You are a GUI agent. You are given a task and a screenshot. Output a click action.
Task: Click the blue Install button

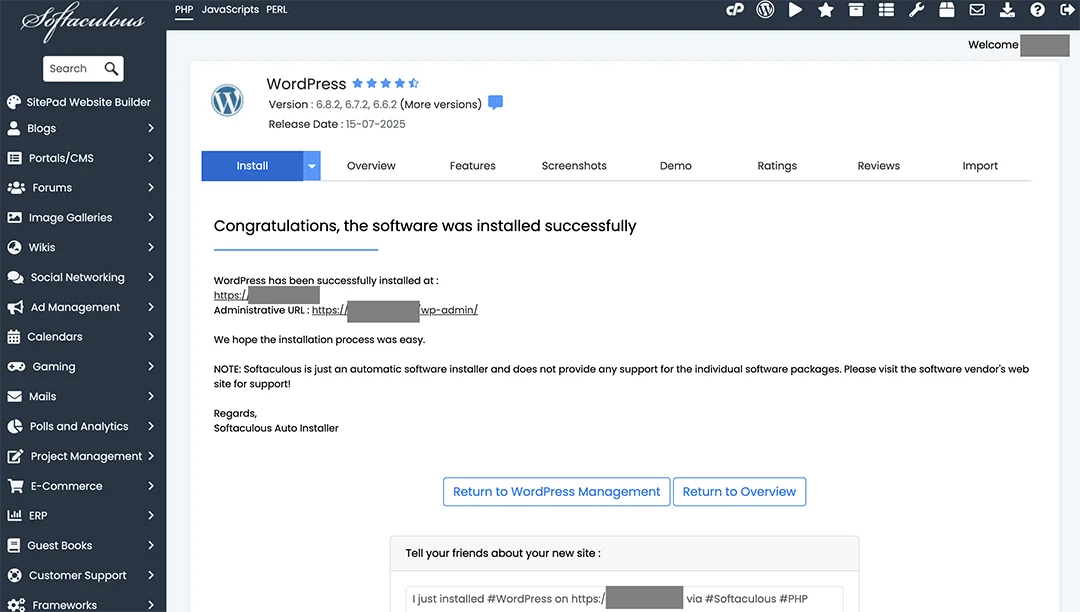coord(252,166)
